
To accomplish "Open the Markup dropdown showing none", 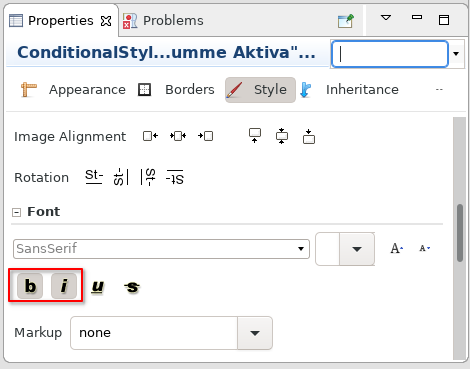I will (171, 333).
